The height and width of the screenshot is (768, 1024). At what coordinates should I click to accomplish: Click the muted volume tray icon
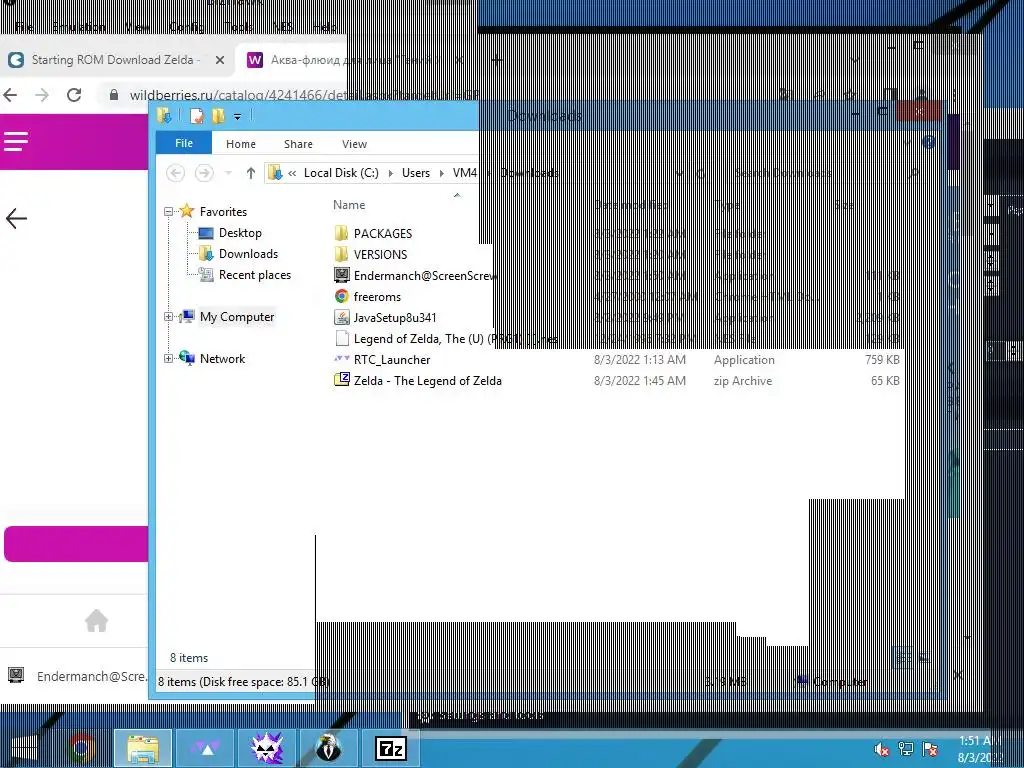881,749
